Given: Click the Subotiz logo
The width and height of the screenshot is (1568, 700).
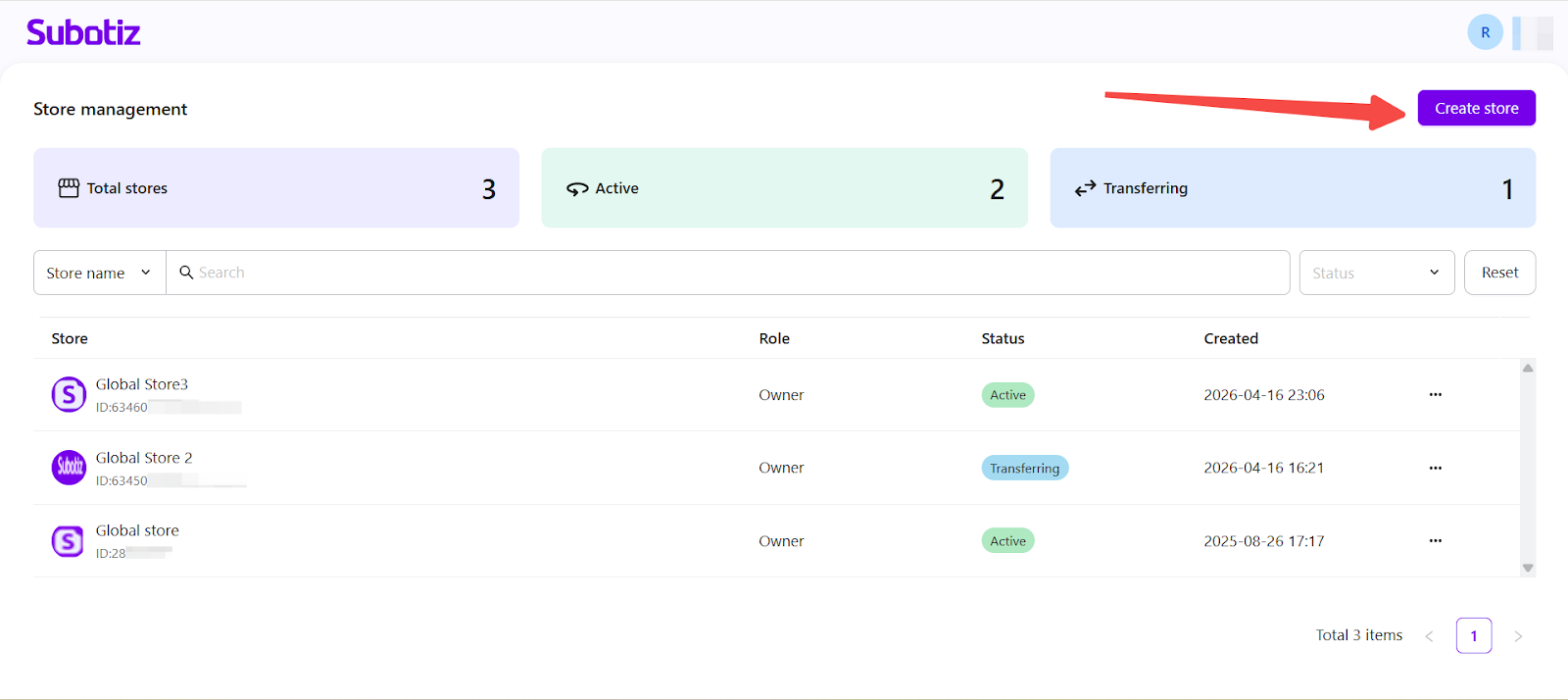Looking at the screenshot, I should [x=83, y=32].
